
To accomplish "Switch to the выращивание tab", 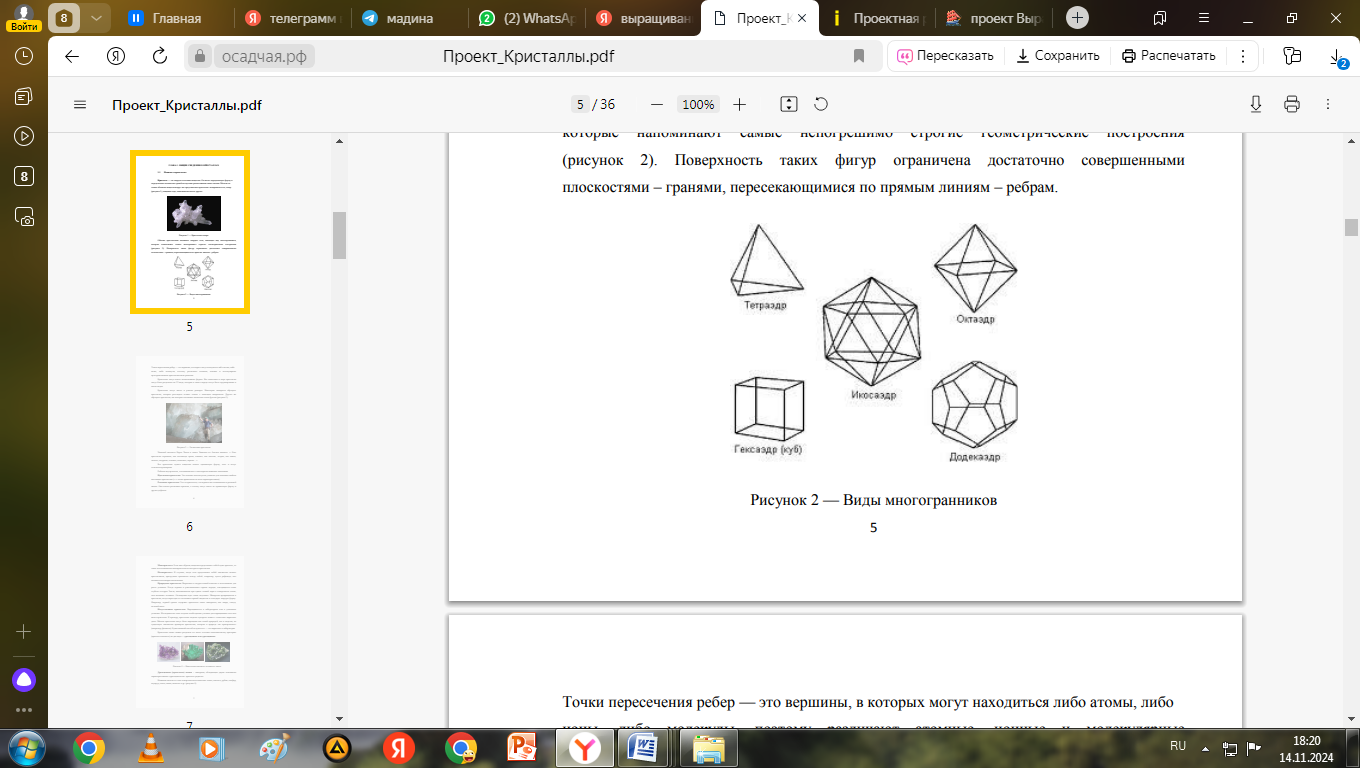I will (x=642, y=18).
